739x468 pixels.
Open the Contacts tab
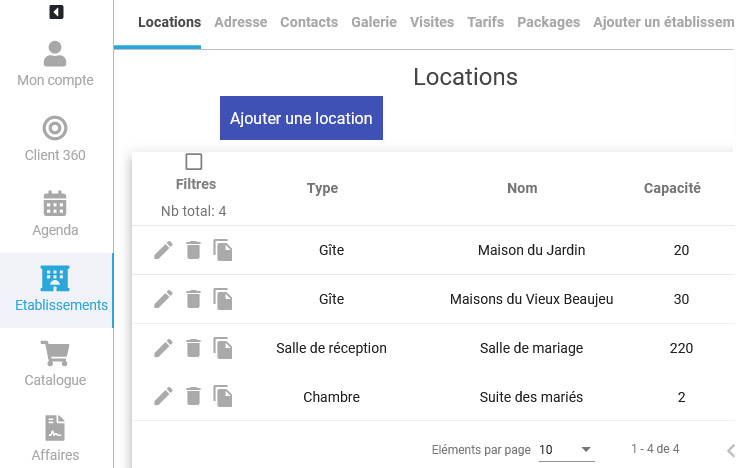(309, 22)
